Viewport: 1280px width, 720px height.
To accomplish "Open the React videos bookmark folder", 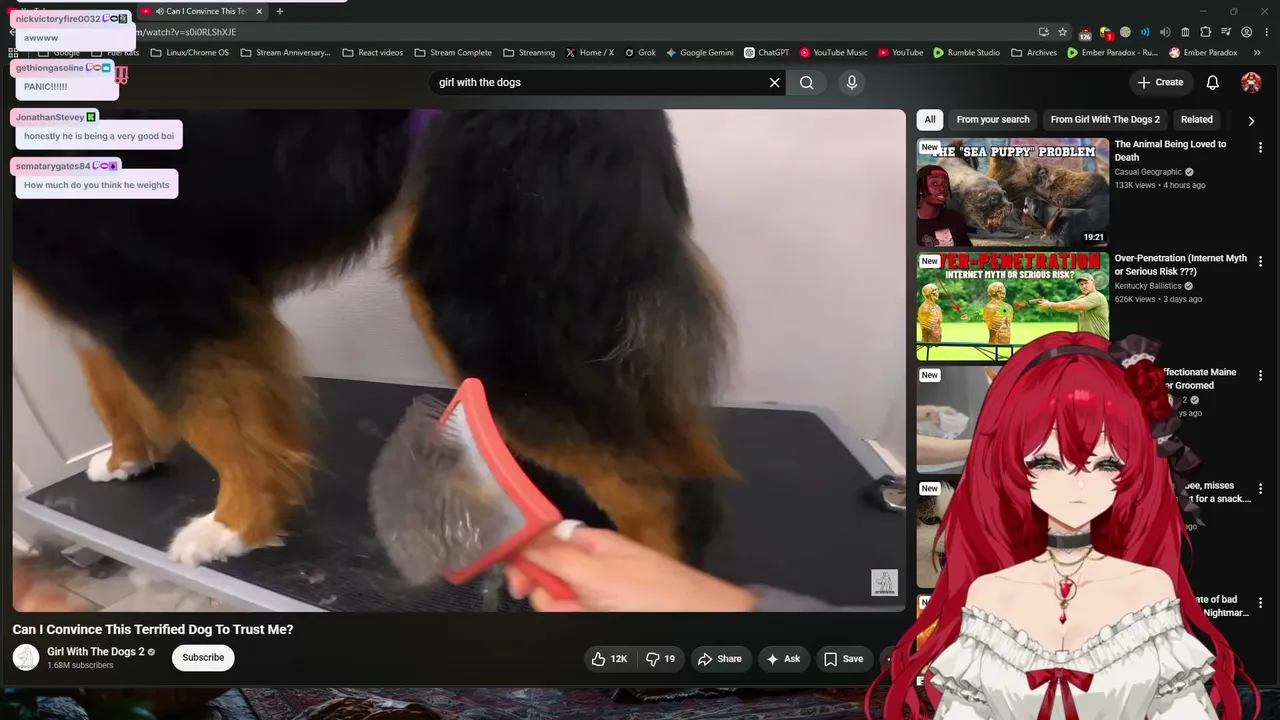I will point(372,53).
